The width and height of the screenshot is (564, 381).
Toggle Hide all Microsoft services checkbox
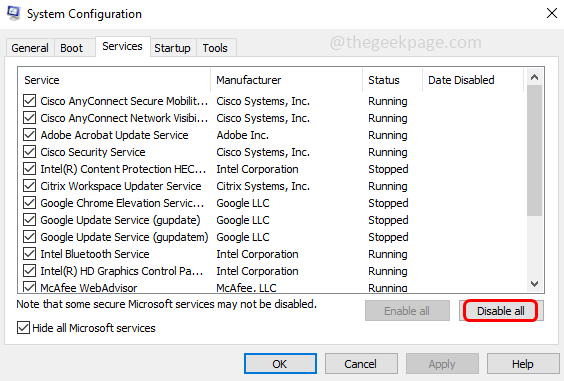coord(23,328)
